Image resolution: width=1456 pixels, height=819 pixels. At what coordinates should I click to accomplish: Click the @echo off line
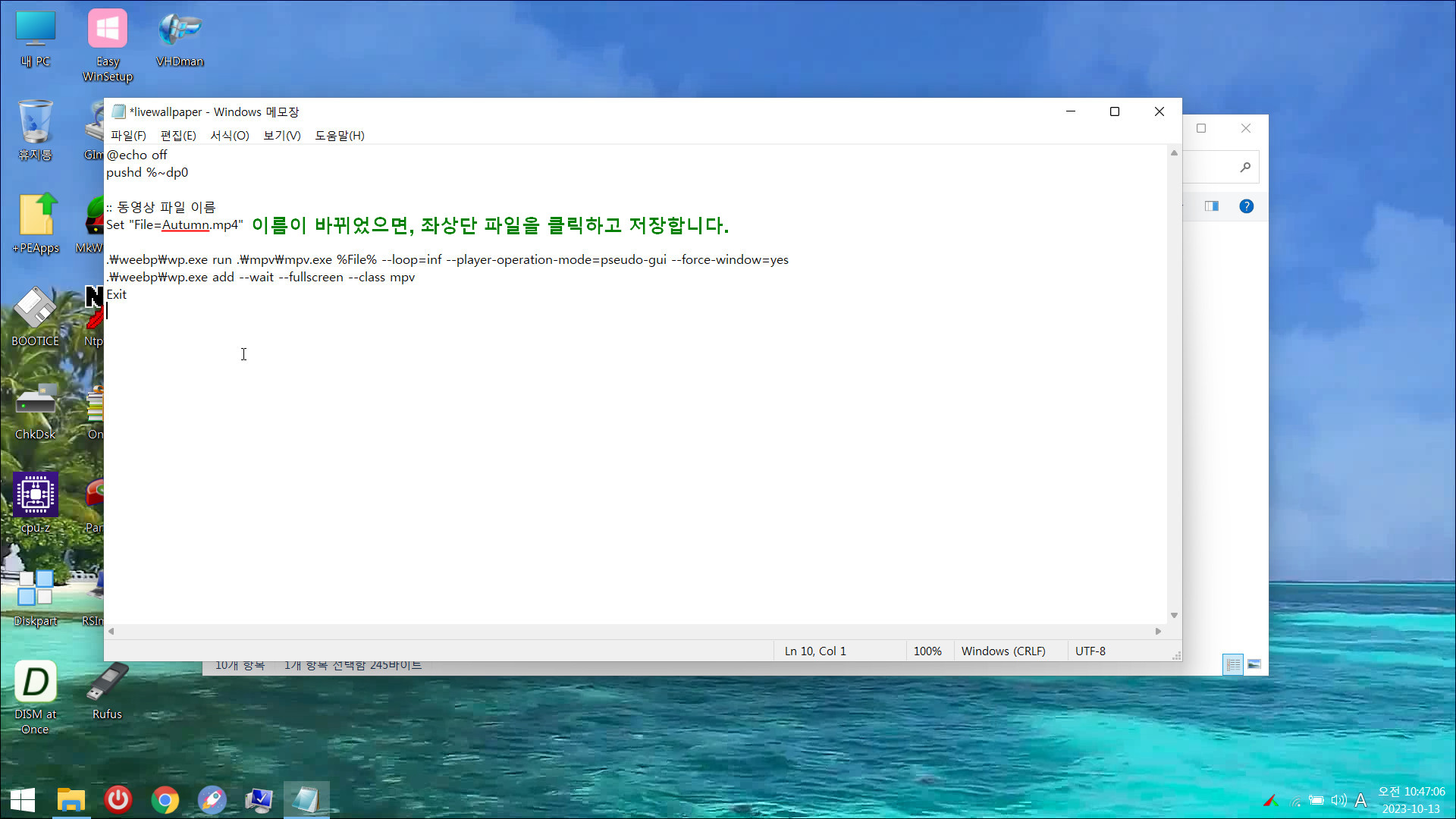click(136, 155)
